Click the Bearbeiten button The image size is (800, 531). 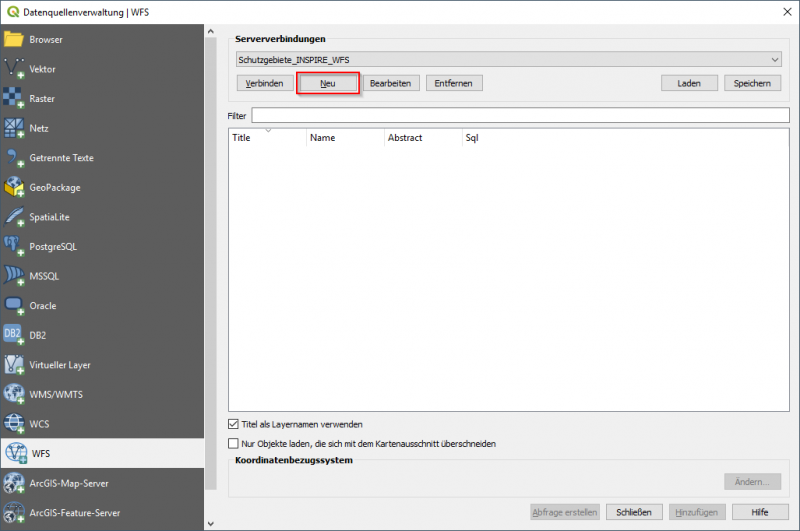pyautogui.click(x=391, y=83)
